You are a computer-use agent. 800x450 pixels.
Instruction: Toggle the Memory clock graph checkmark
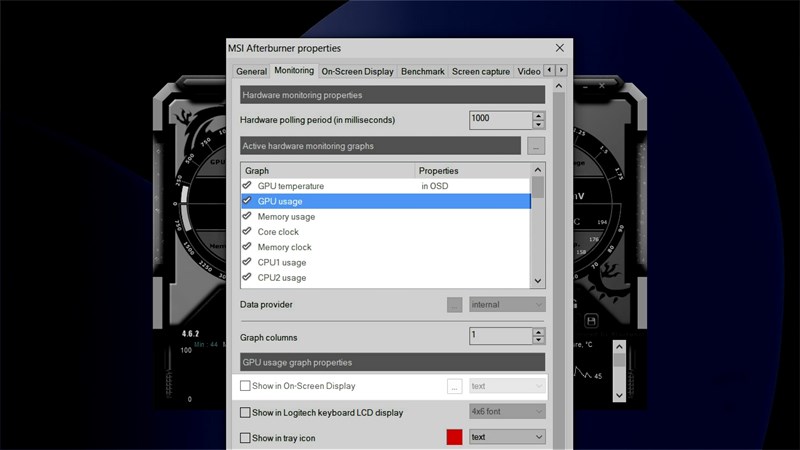[247, 246]
